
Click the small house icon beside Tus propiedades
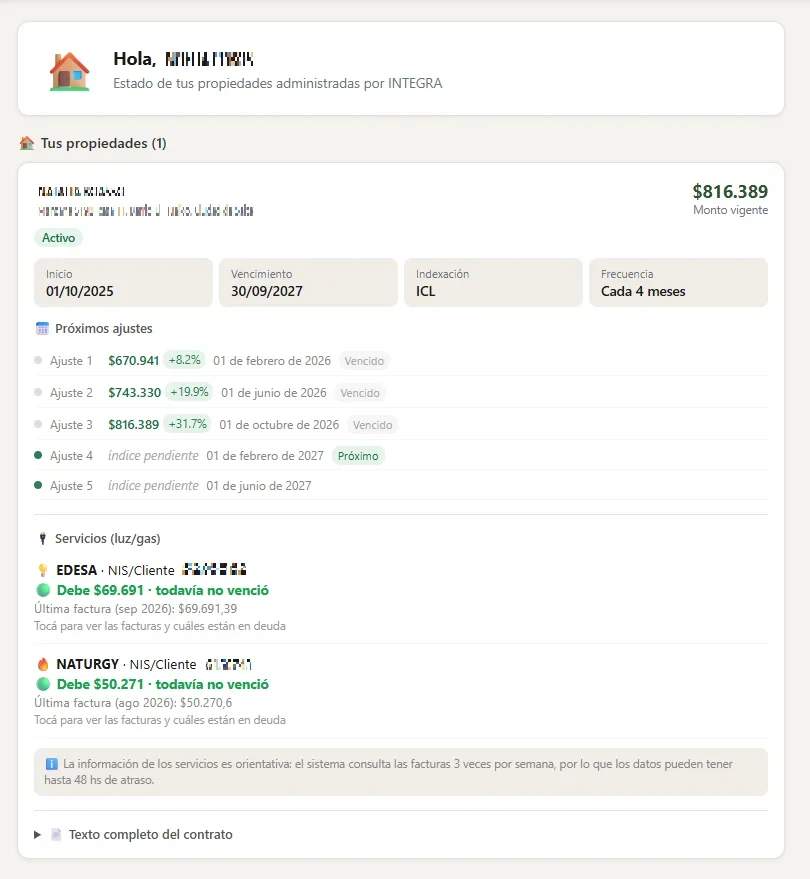[27, 143]
